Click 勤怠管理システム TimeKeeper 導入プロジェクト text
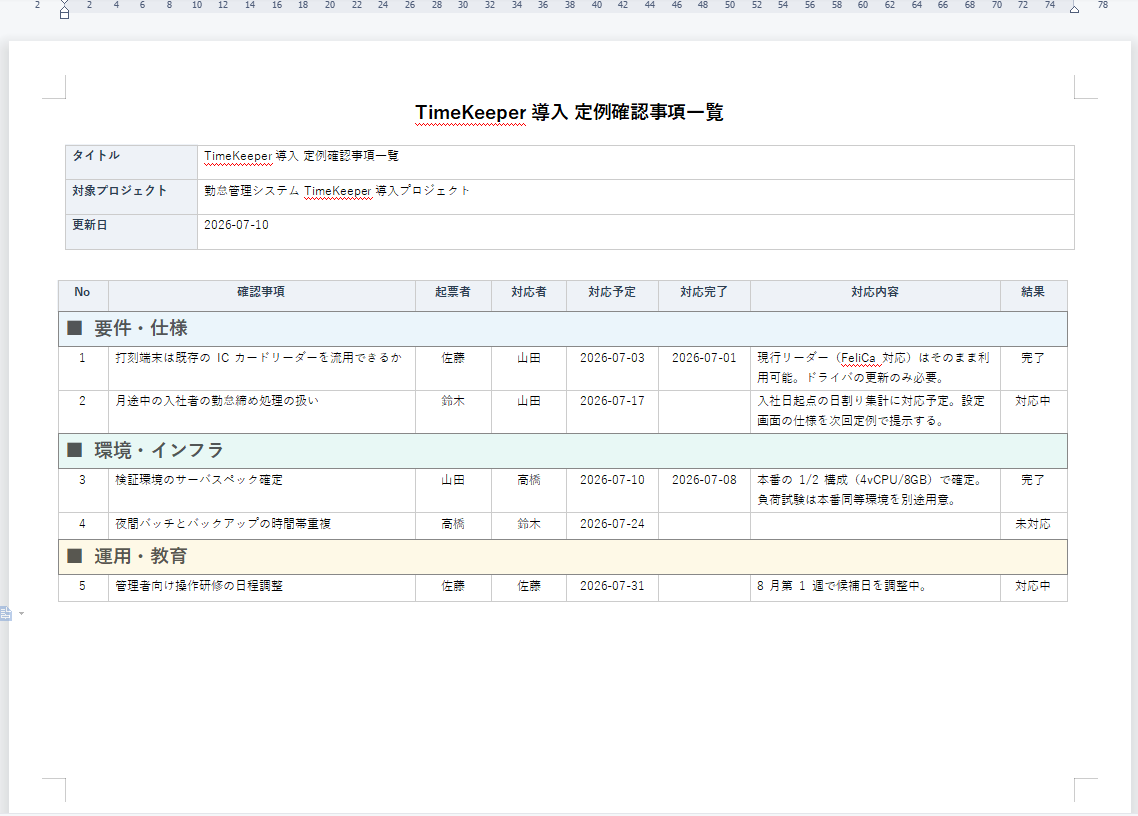The image size is (1138, 816). click(x=337, y=191)
